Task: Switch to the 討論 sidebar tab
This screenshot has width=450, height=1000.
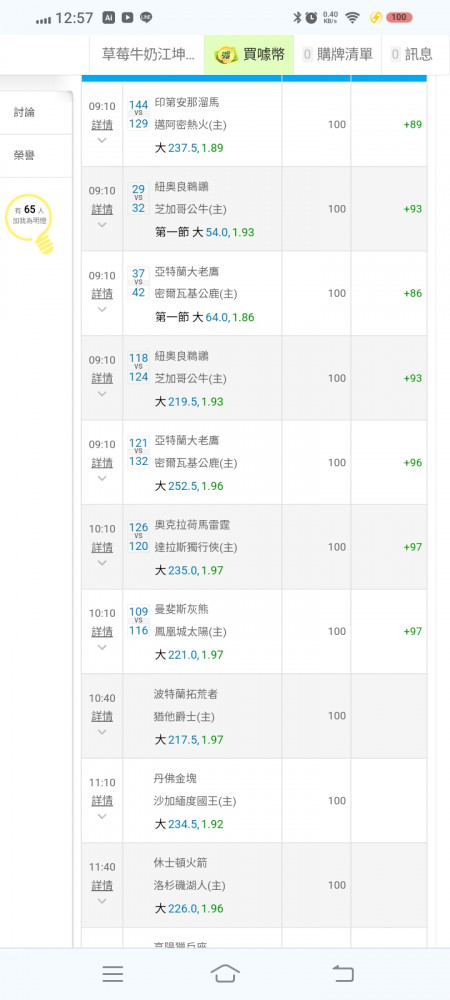Action: pos(36,113)
